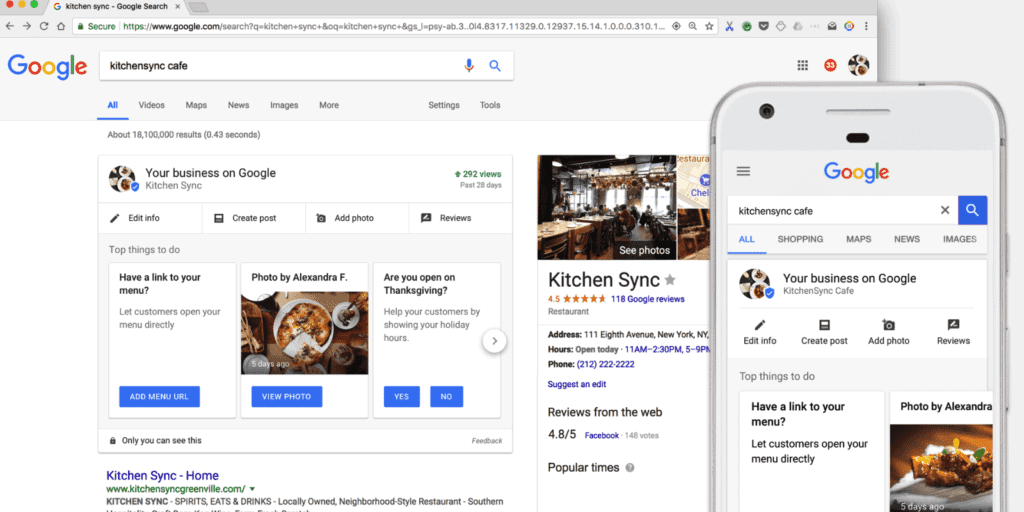Viewport: 1024px width, 512px height.
Task: Tap MAPS tab on phone
Action: [x=859, y=239]
